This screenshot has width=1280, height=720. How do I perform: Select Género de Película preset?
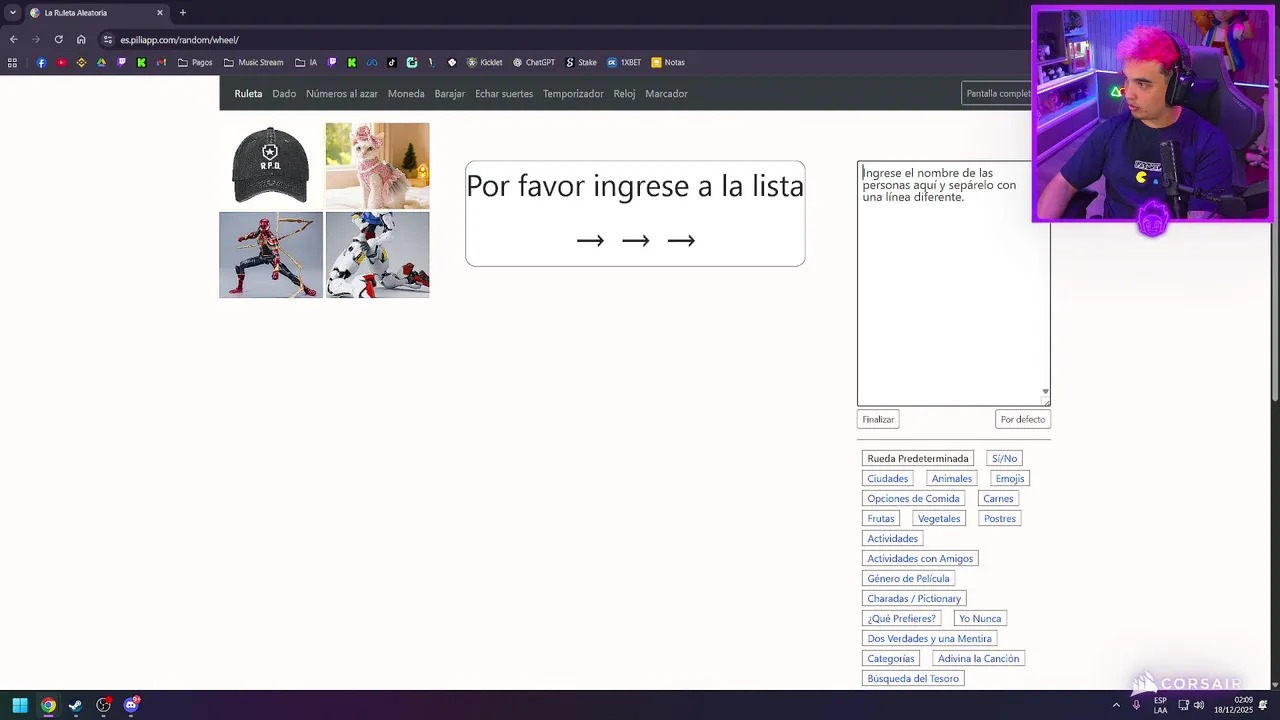(x=908, y=578)
